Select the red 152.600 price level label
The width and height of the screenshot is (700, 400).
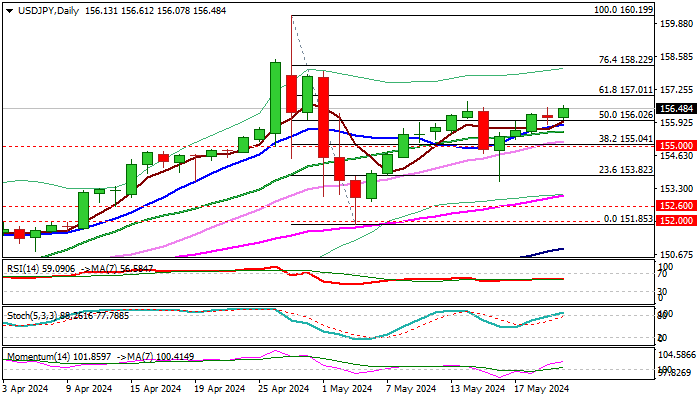pos(676,205)
